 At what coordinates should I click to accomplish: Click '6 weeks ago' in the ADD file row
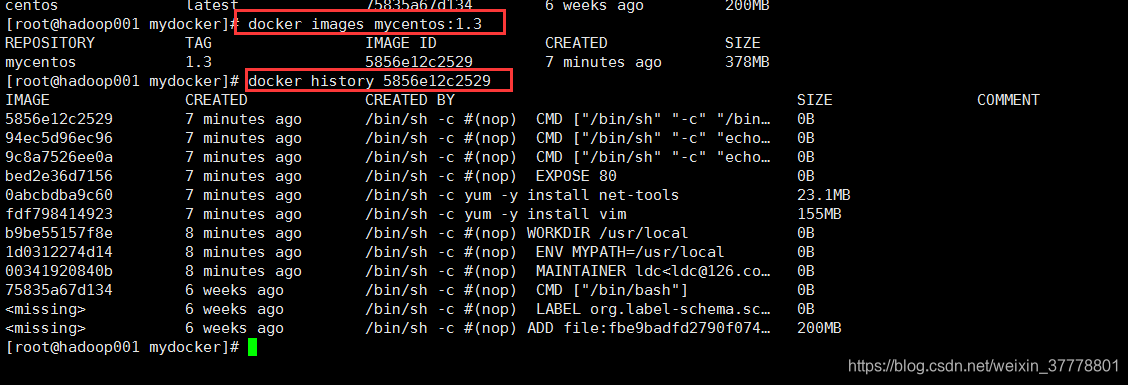coord(235,328)
